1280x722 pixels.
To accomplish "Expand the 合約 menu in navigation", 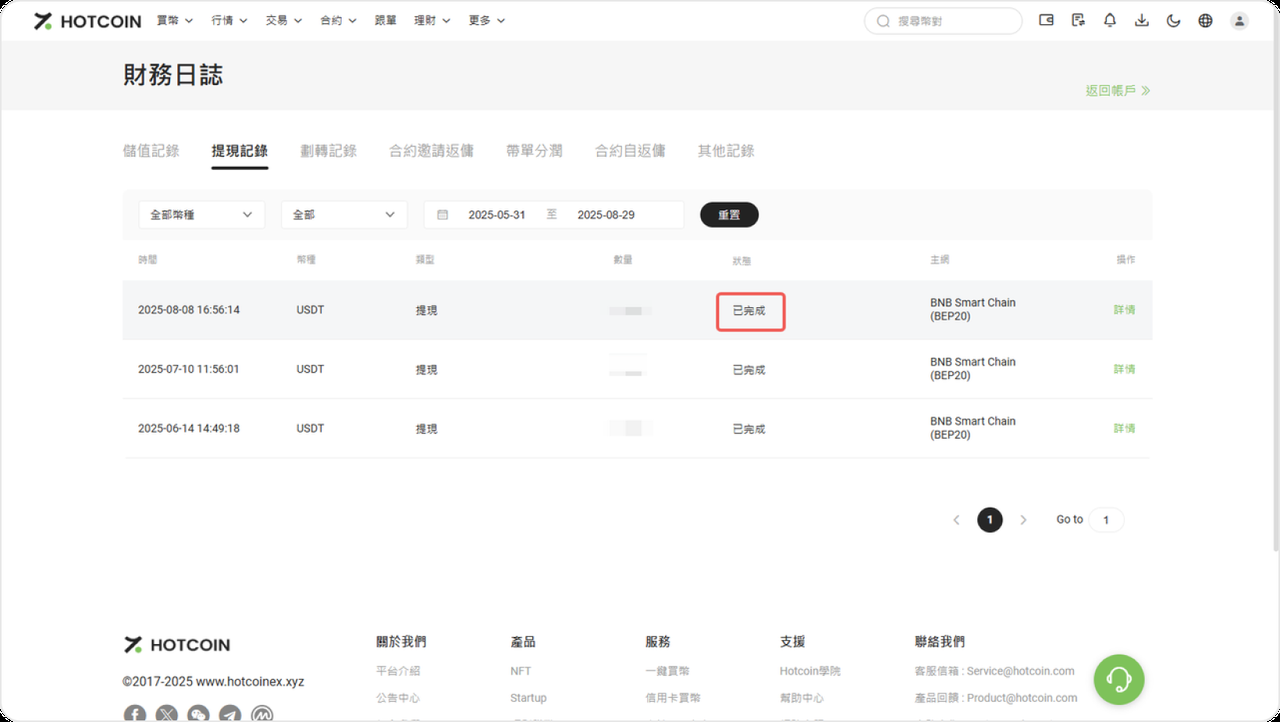I will (x=337, y=20).
